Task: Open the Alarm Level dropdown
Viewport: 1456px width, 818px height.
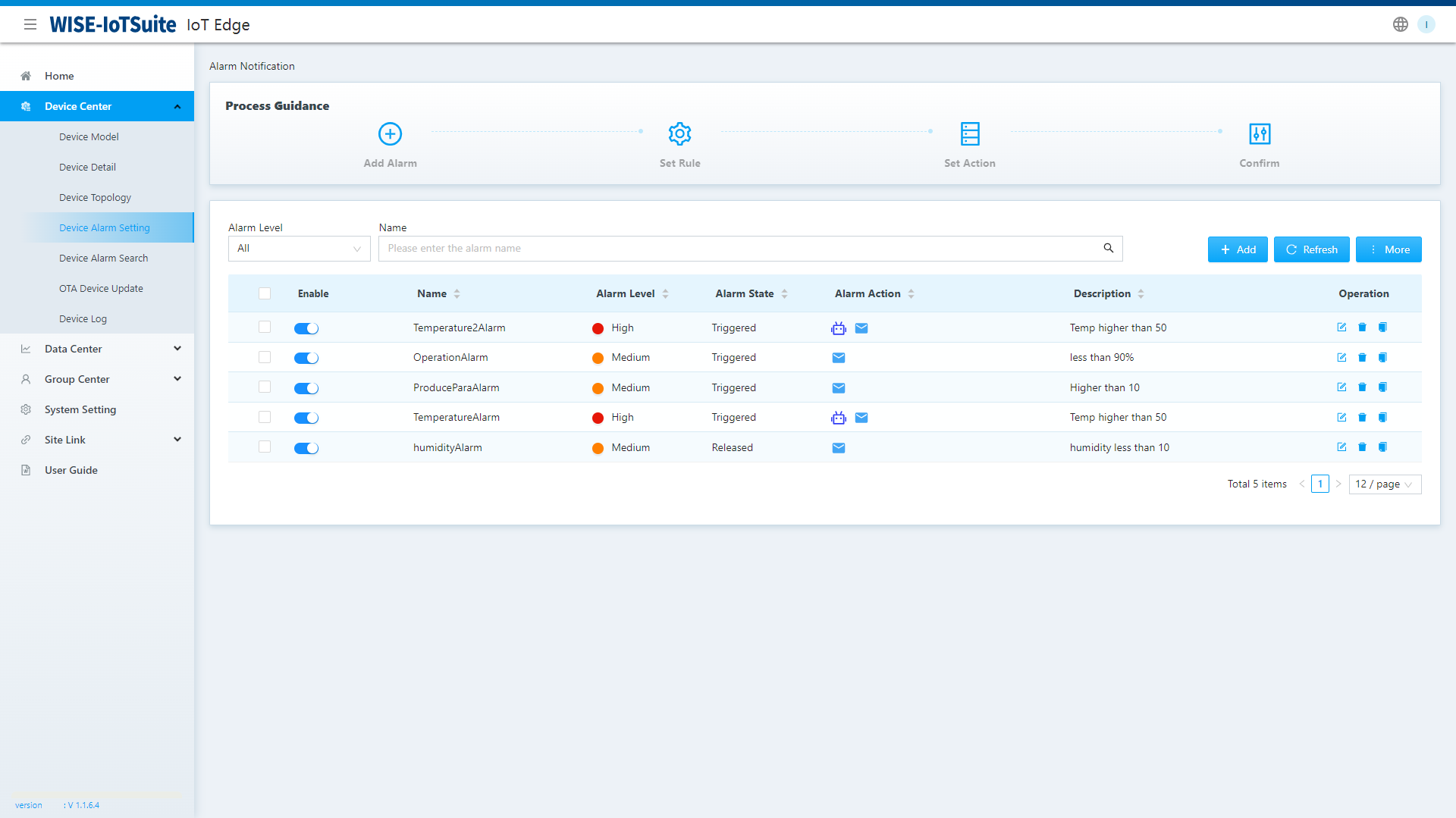Action: [299, 249]
